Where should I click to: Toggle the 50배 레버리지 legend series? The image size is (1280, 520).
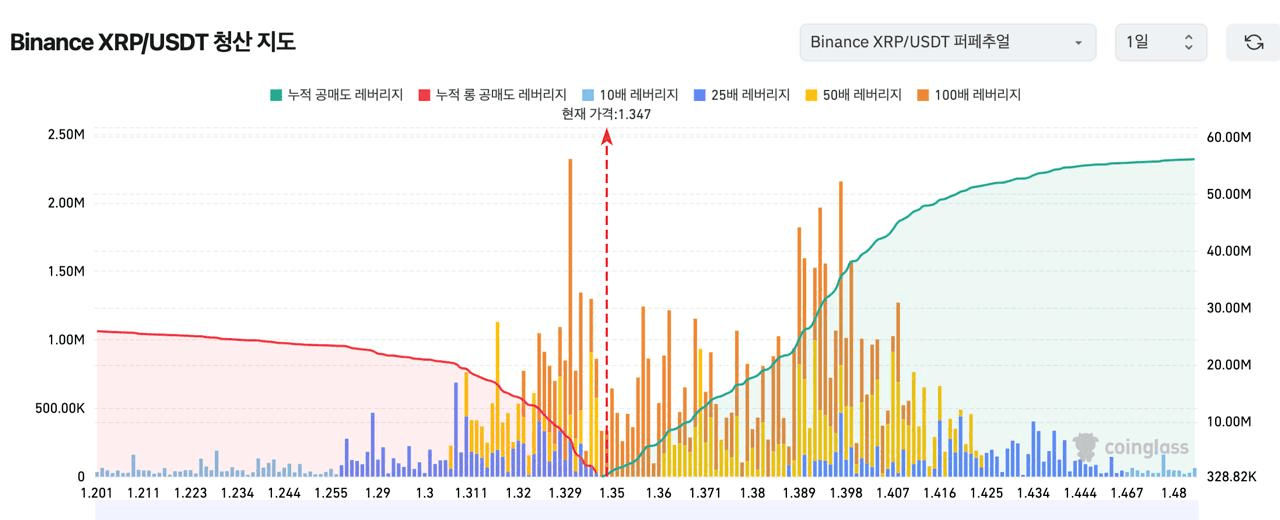click(853, 95)
